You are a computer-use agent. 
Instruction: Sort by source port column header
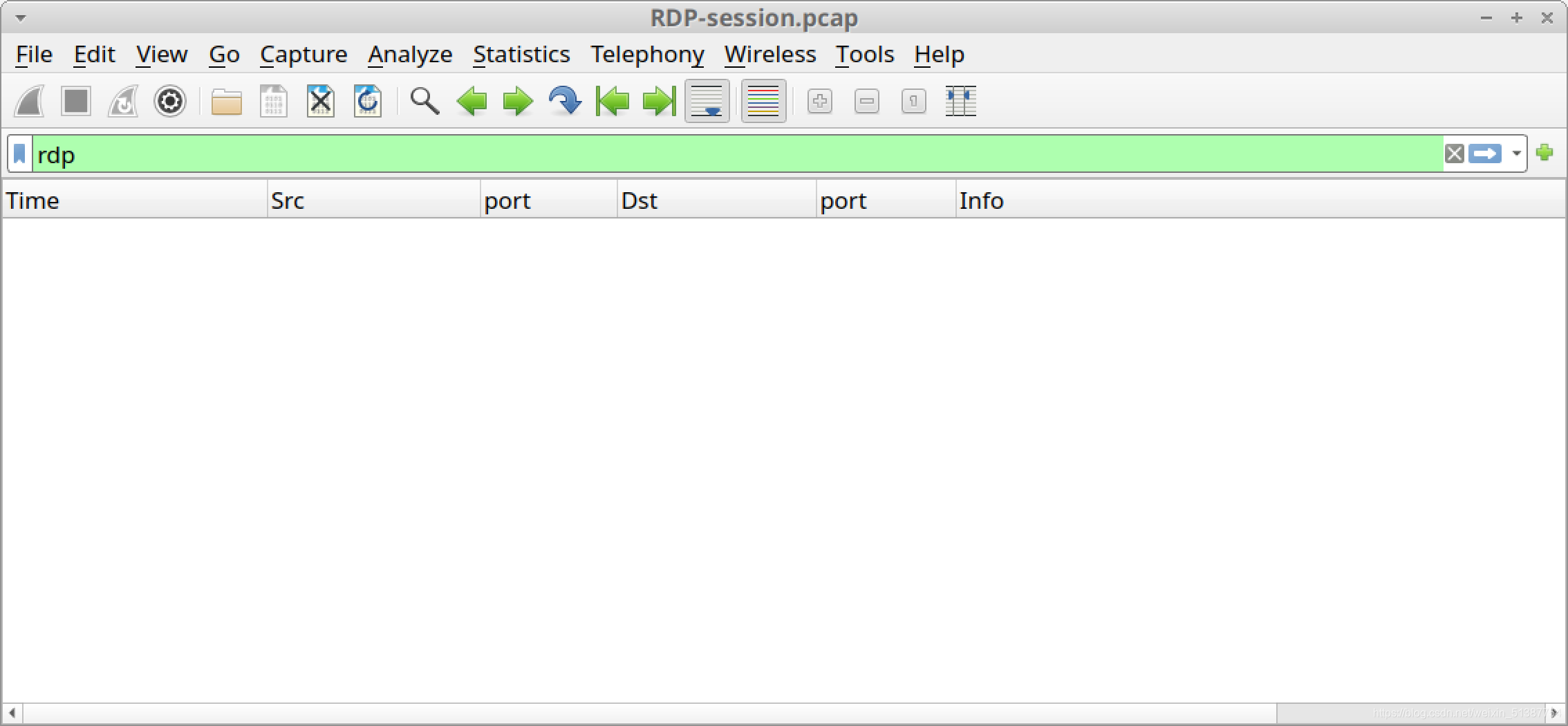point(548,200)
